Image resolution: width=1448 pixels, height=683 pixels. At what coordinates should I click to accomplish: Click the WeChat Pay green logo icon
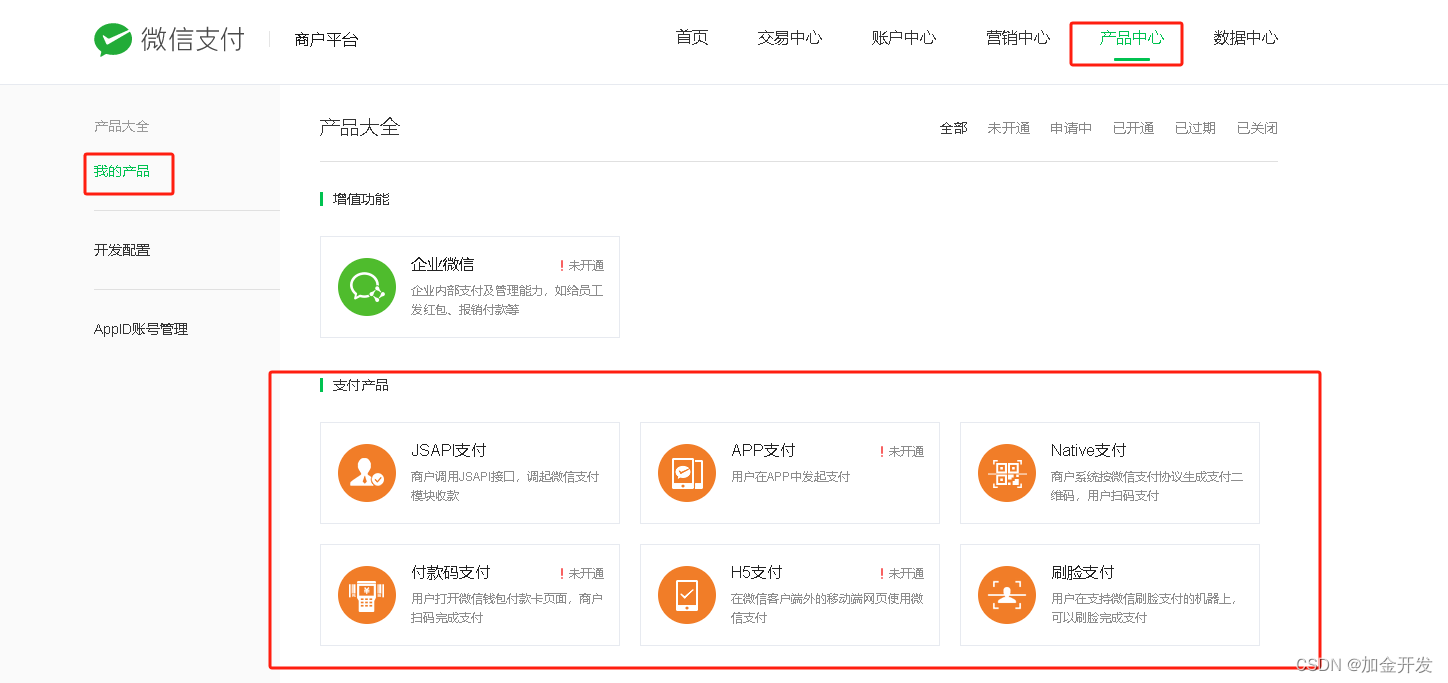coord(113,40)
